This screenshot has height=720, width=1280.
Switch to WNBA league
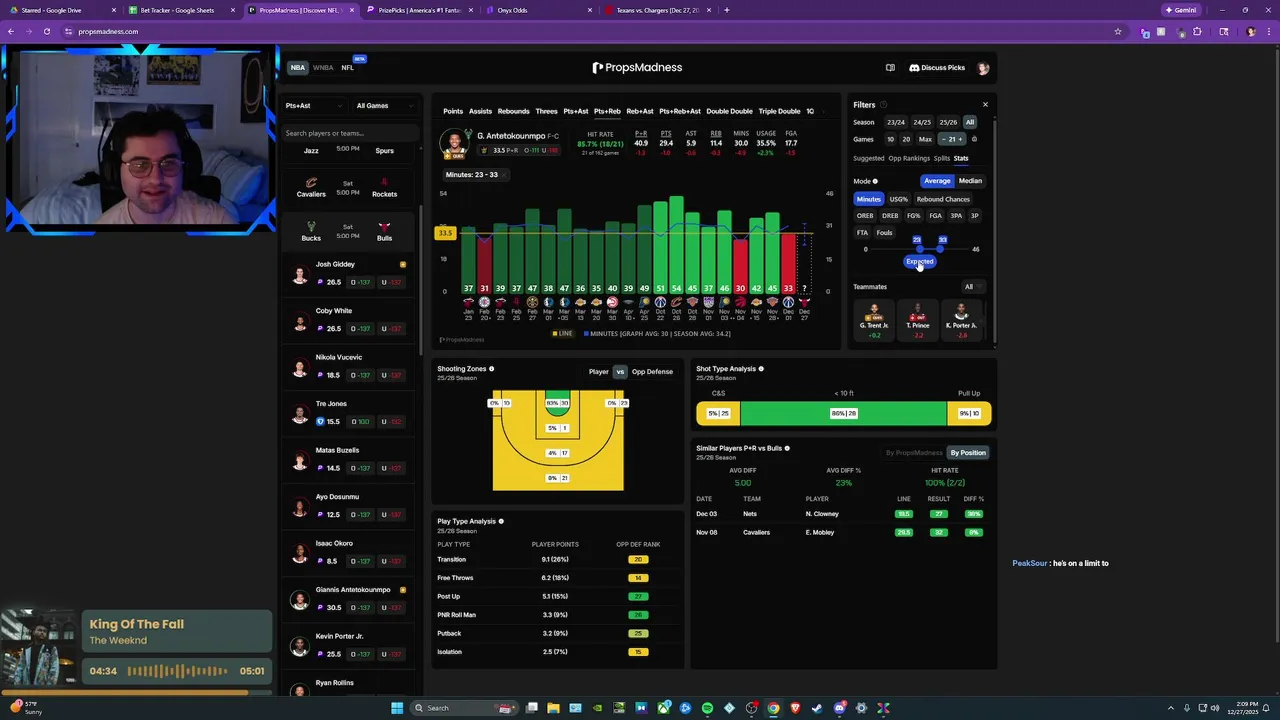[323, 68]
